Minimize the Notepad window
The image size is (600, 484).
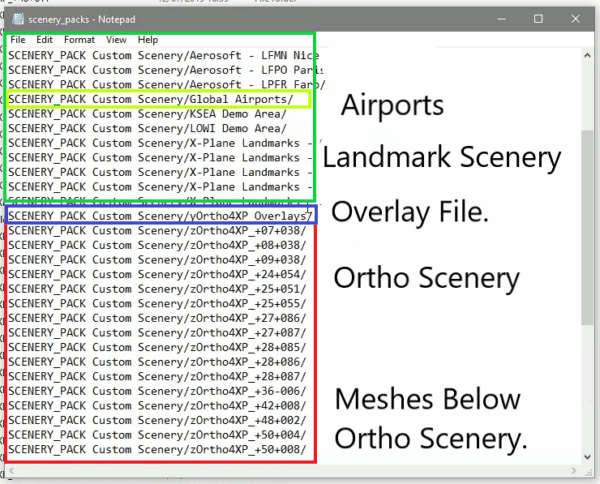pyautogui.click(x=502, y=19)
